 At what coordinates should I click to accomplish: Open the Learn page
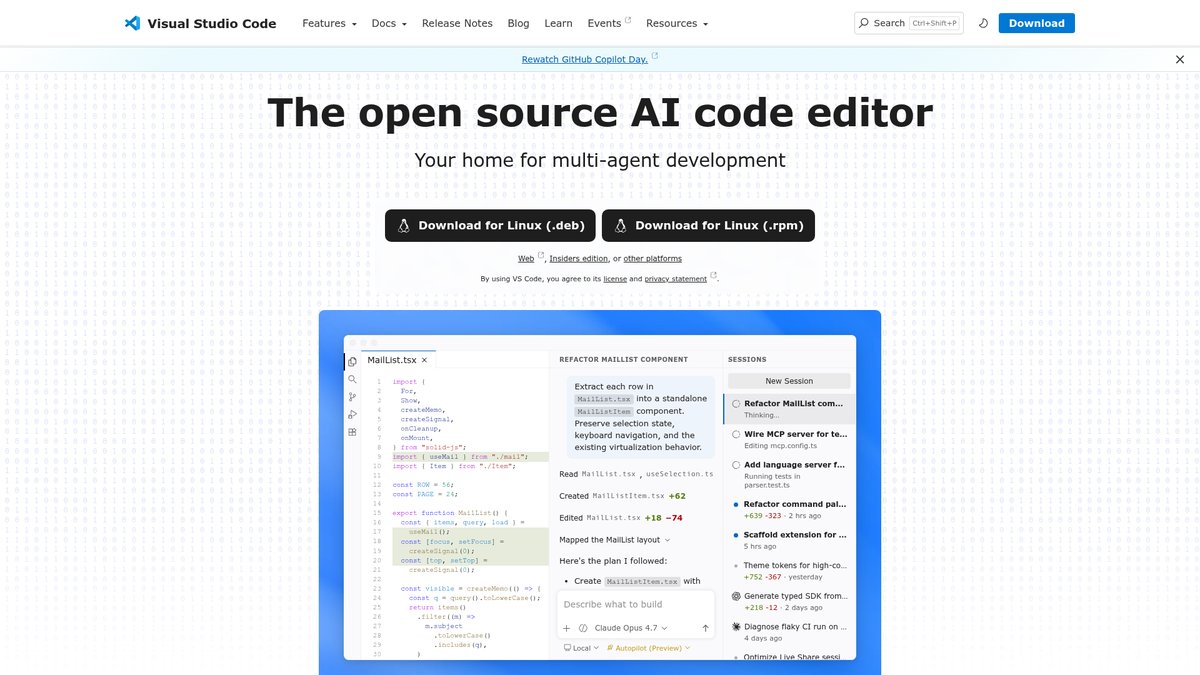(x=558, y=23)
